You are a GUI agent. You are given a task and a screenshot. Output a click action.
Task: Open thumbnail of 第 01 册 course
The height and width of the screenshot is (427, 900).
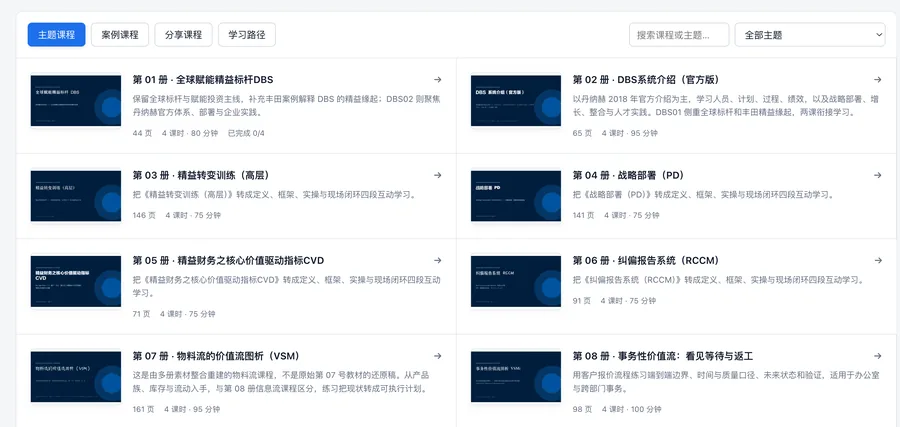pos(76,100)
